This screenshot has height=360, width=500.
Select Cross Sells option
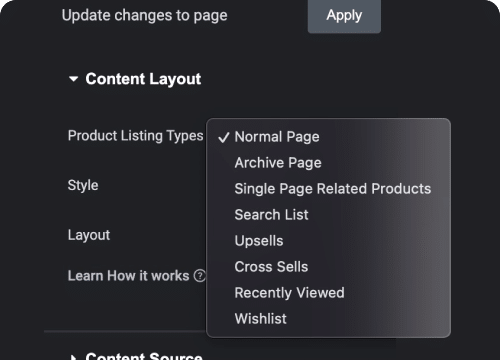(x=328, y=267)
